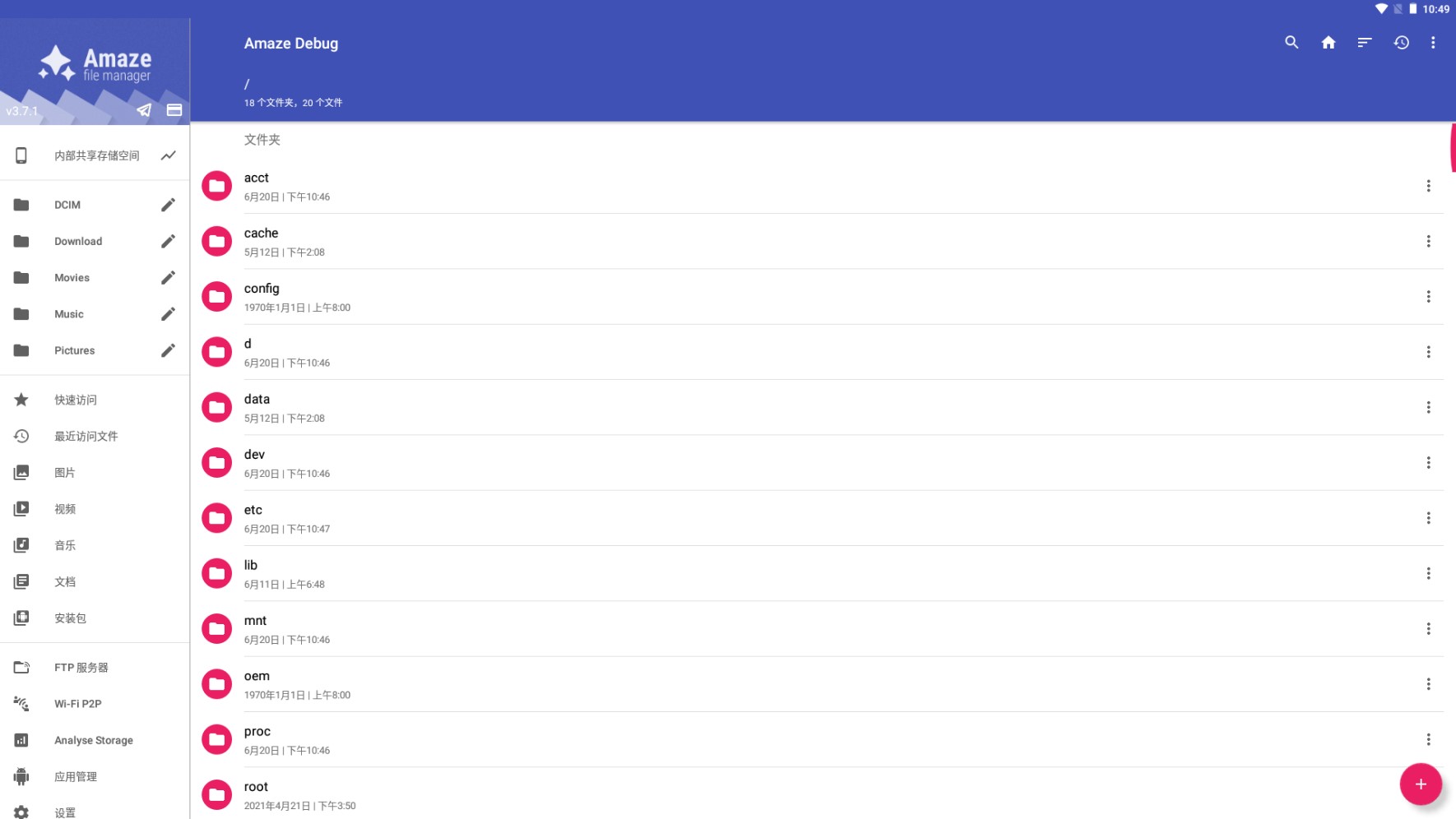Open 应用管理 app management
Viewport: 1456px width, 819px height.
75,775
